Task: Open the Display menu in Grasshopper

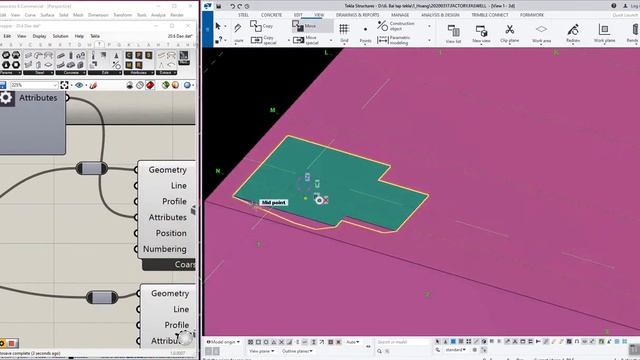Action: [x=39, y=36]
